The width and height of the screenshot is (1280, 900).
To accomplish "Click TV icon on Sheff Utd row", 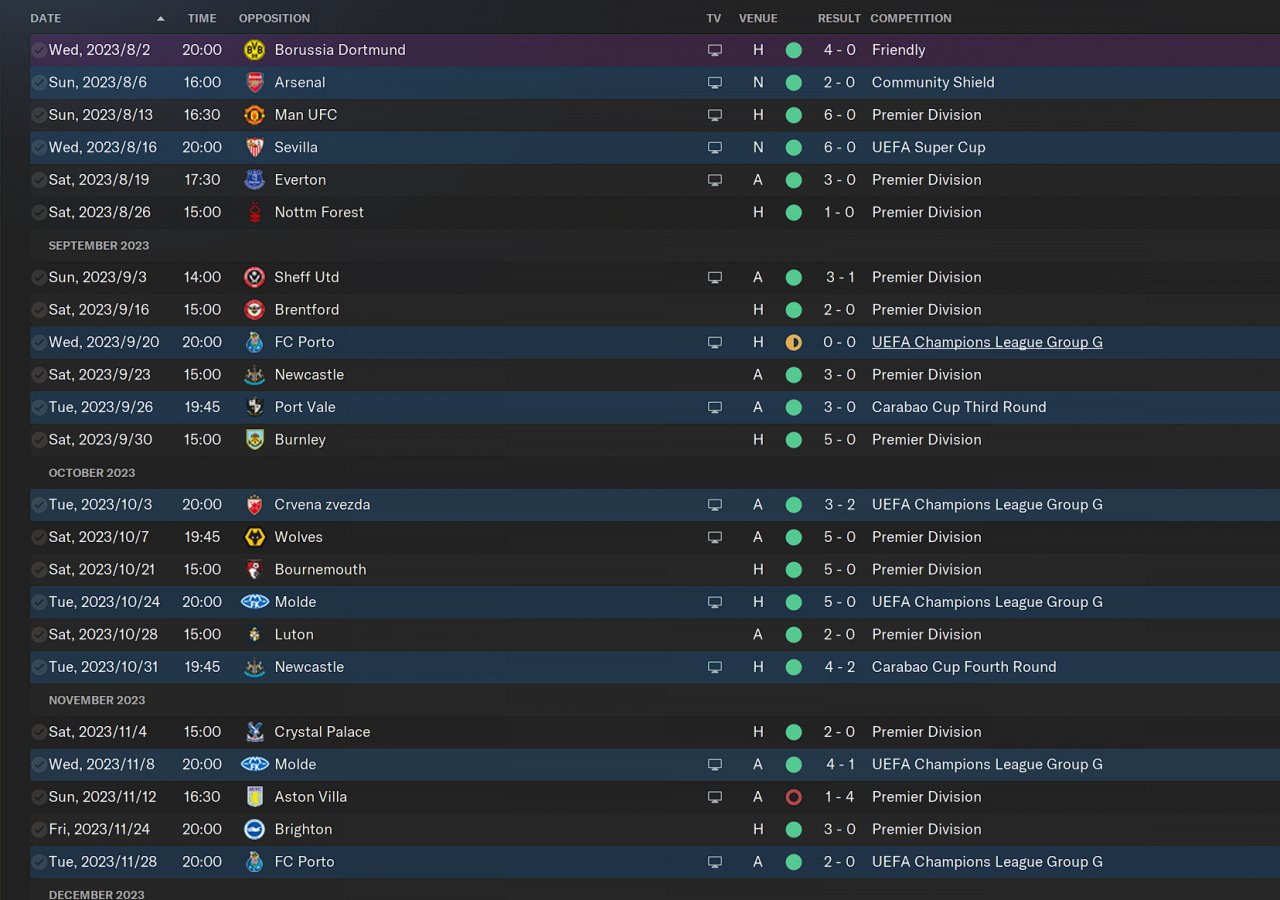I will [x=714, y=277].
